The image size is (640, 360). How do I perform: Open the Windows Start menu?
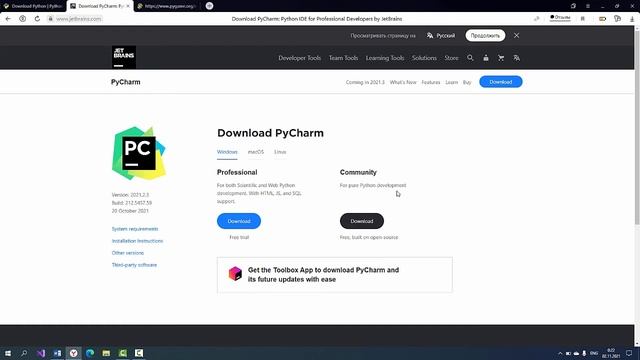click(x=8, y=353)
